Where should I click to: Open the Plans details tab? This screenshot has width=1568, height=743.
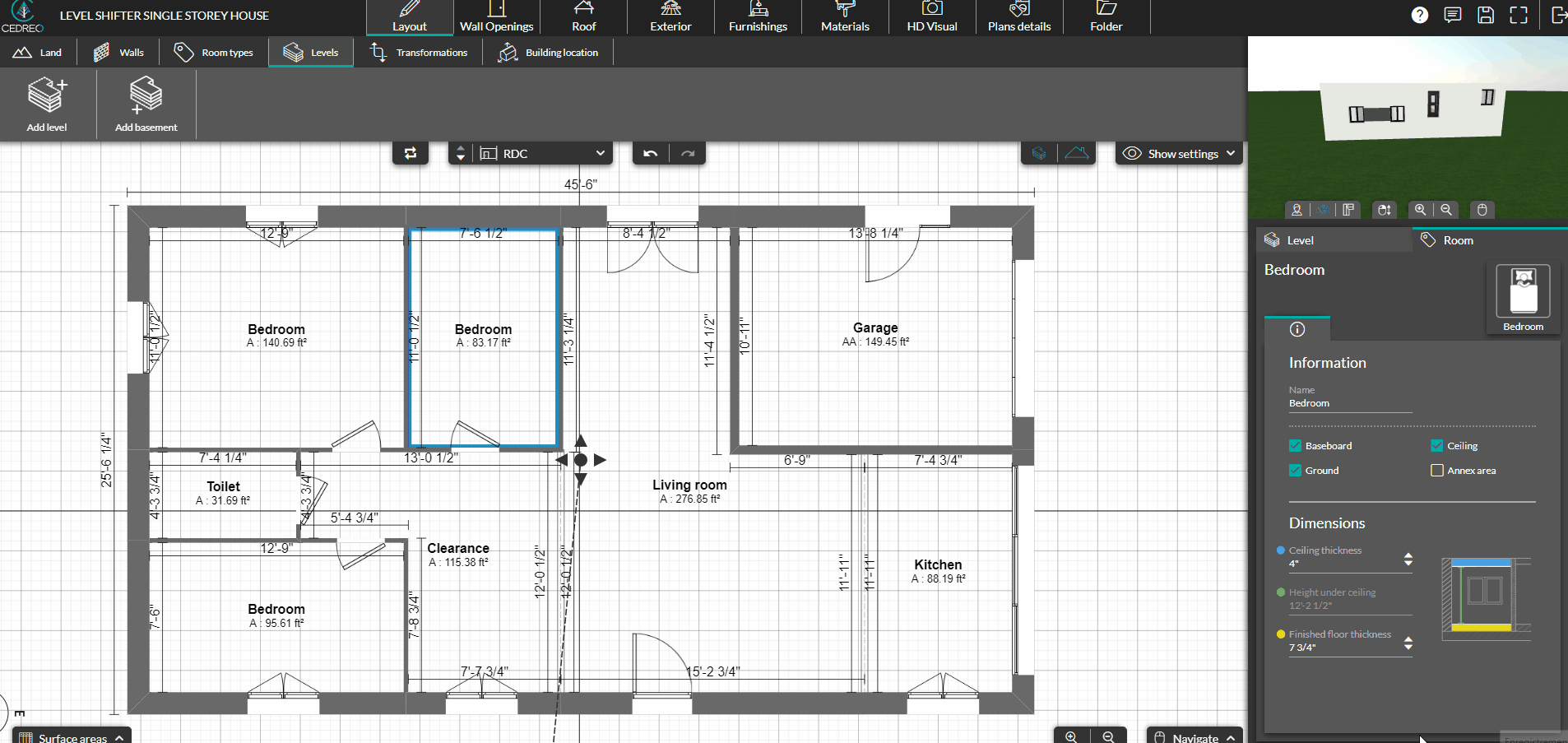click(1019, 17)
